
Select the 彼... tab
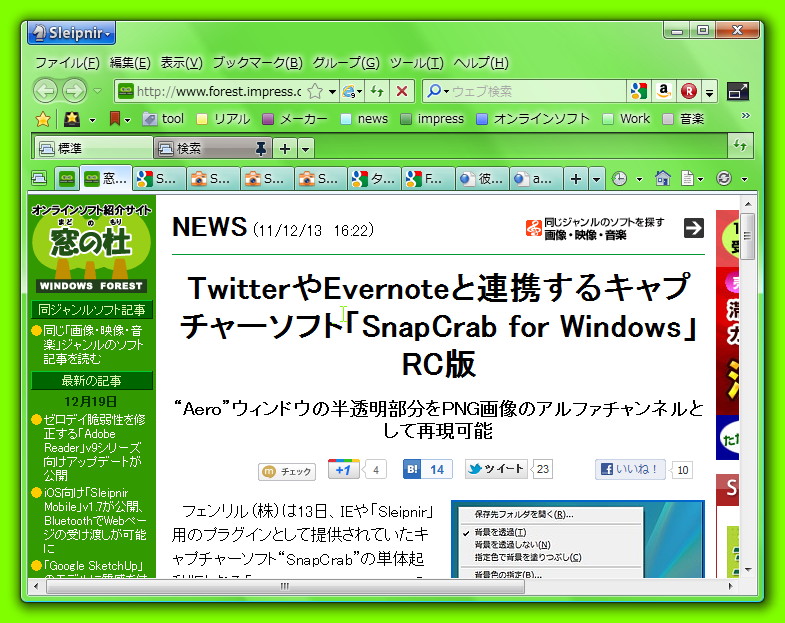coord(482,179)
